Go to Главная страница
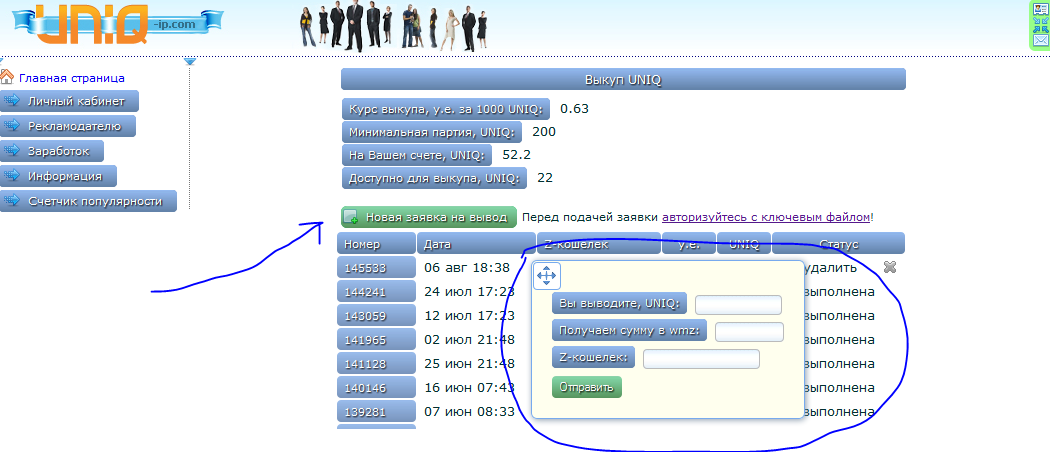Screen dimensions: 1050x452 coord(72,78)
